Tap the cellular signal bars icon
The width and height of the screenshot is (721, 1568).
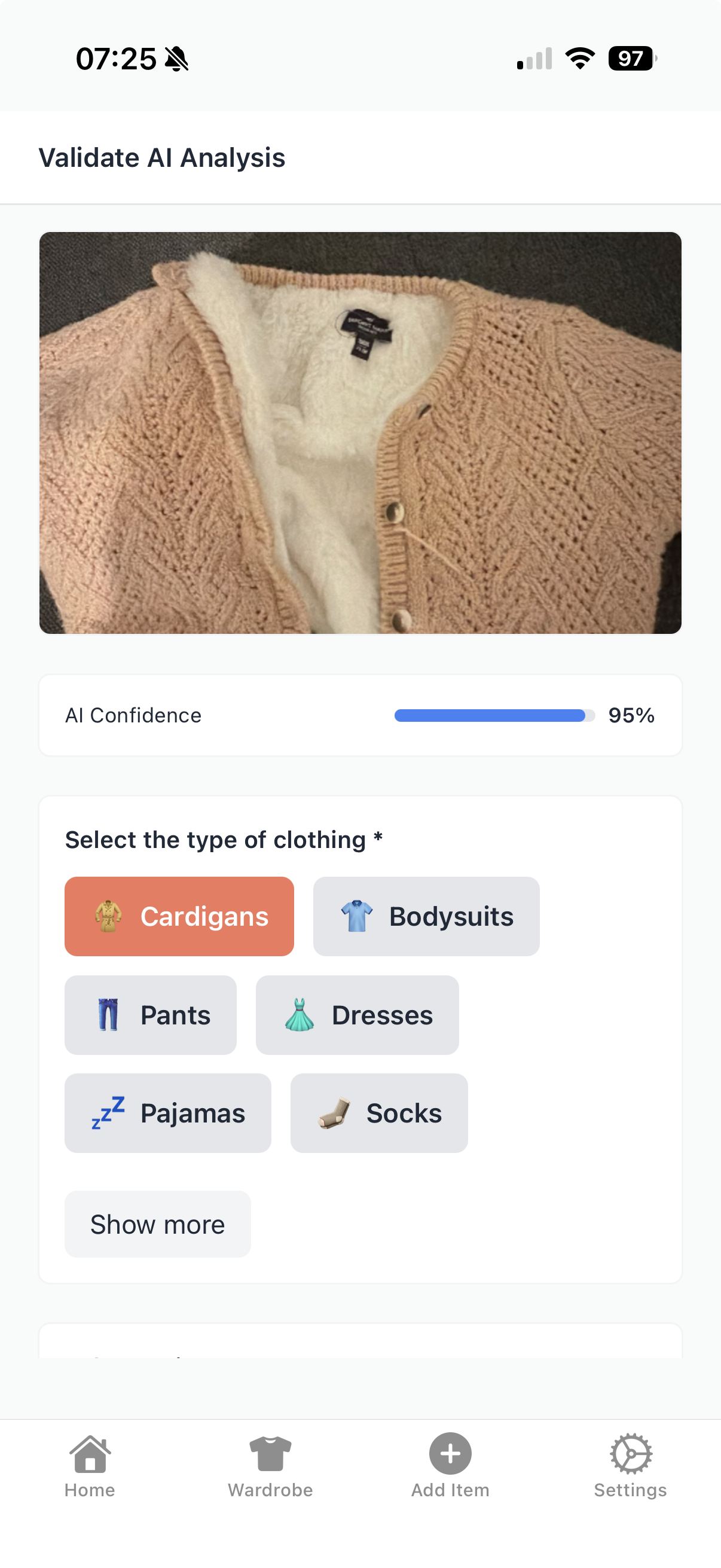[534, 59]
